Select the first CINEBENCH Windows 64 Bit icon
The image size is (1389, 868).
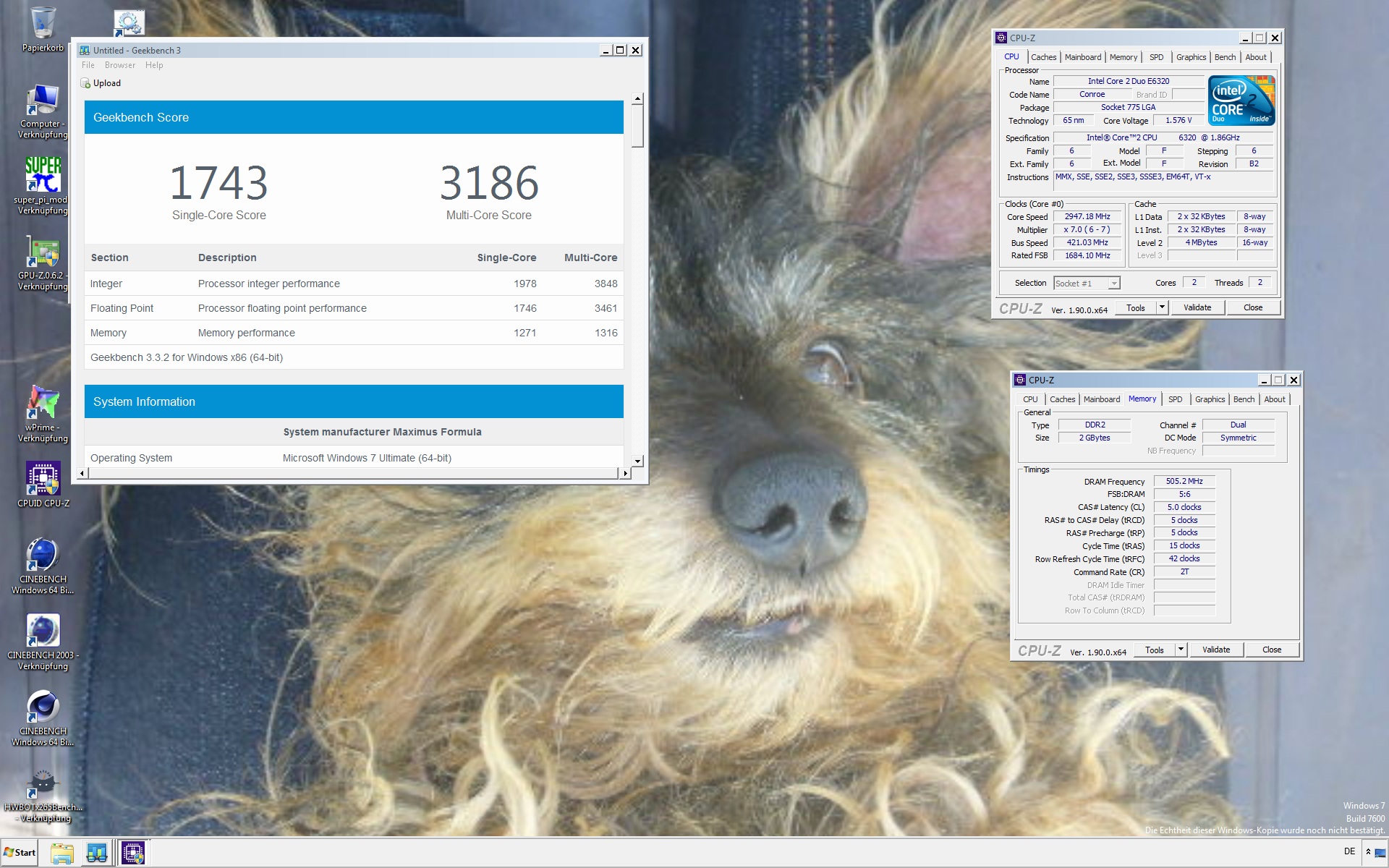43,566
